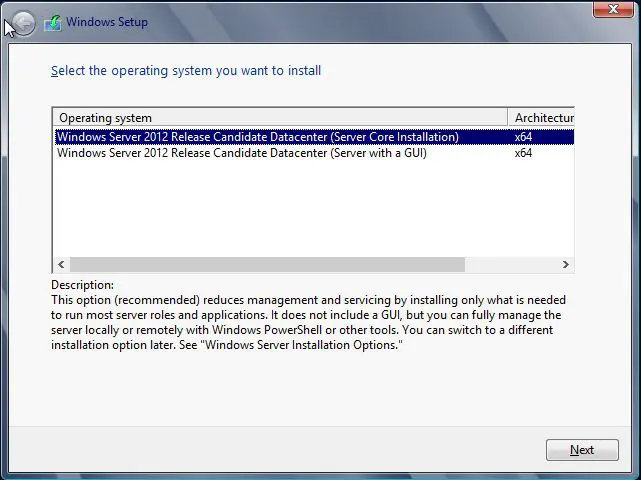The width and height of the screenshot is (641, 480).
Task: Click the x64 cell of Server with GUI row
Action: point(523,153)
